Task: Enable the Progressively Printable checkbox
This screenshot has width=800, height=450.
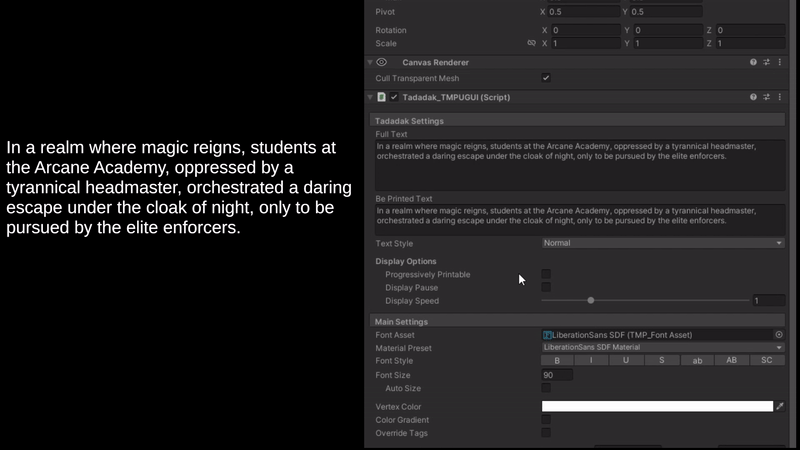Action: click(546, 274)
